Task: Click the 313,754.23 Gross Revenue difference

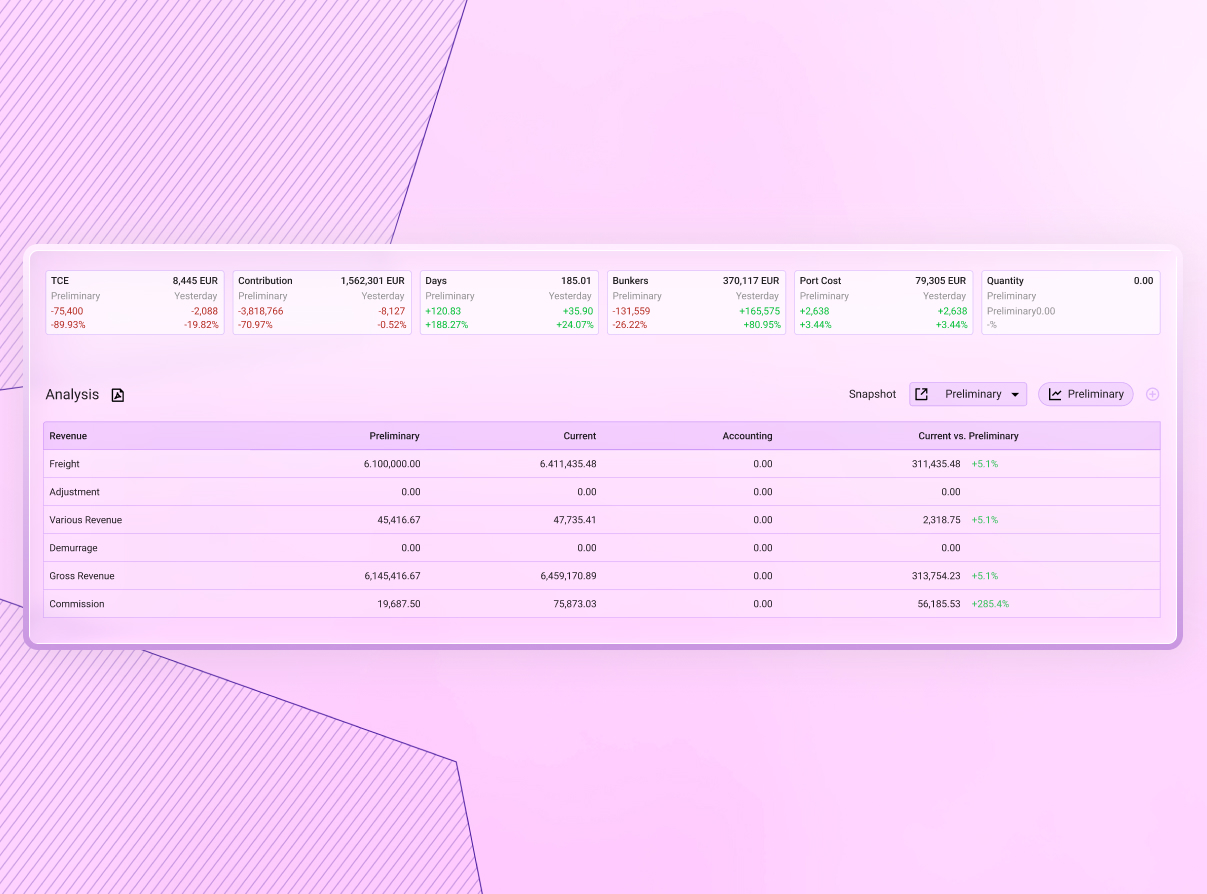Action: (938, 576)
